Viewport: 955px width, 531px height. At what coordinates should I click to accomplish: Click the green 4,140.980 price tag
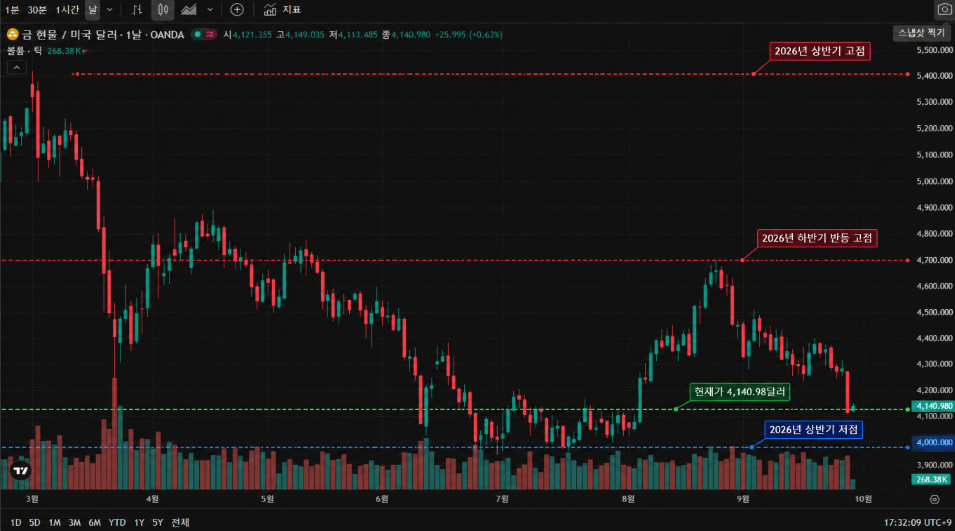point(932,406)
